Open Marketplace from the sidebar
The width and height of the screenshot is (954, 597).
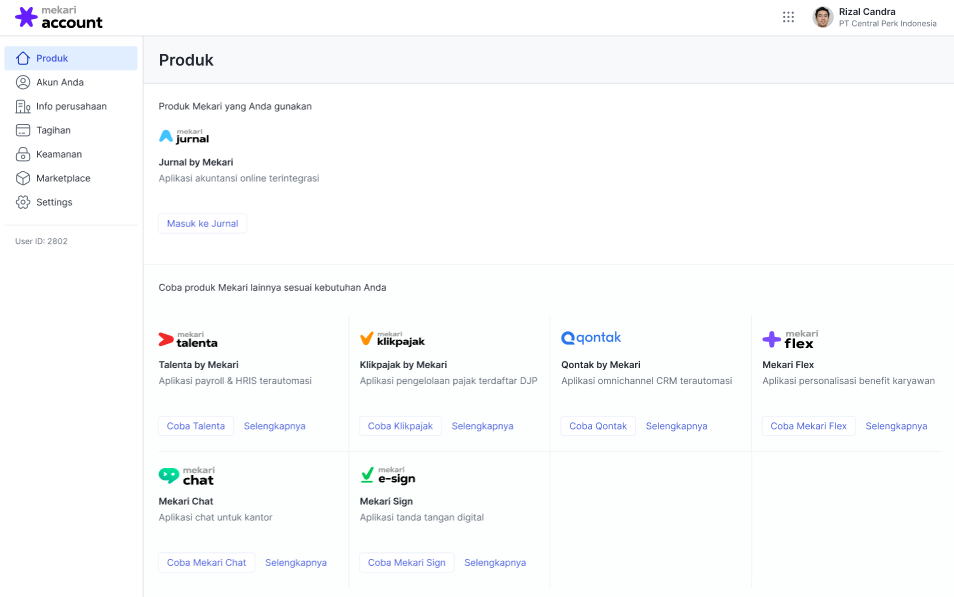coord(62,178)
